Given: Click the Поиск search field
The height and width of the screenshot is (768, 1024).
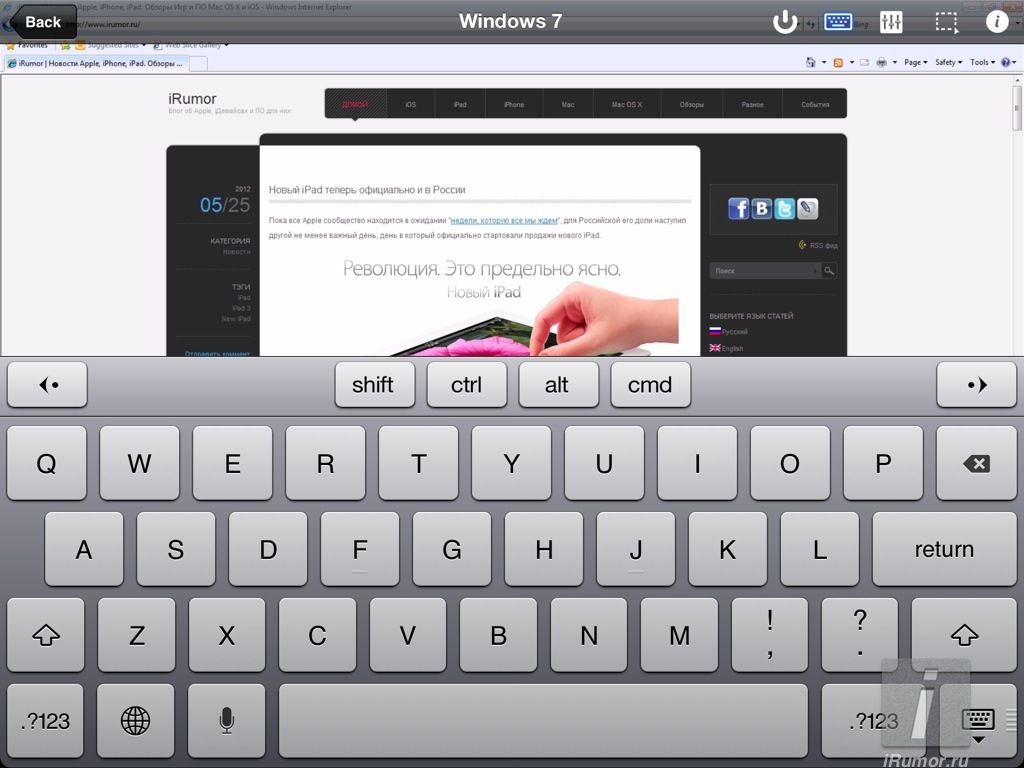Looking at the screenshot, I should point(764,270).
